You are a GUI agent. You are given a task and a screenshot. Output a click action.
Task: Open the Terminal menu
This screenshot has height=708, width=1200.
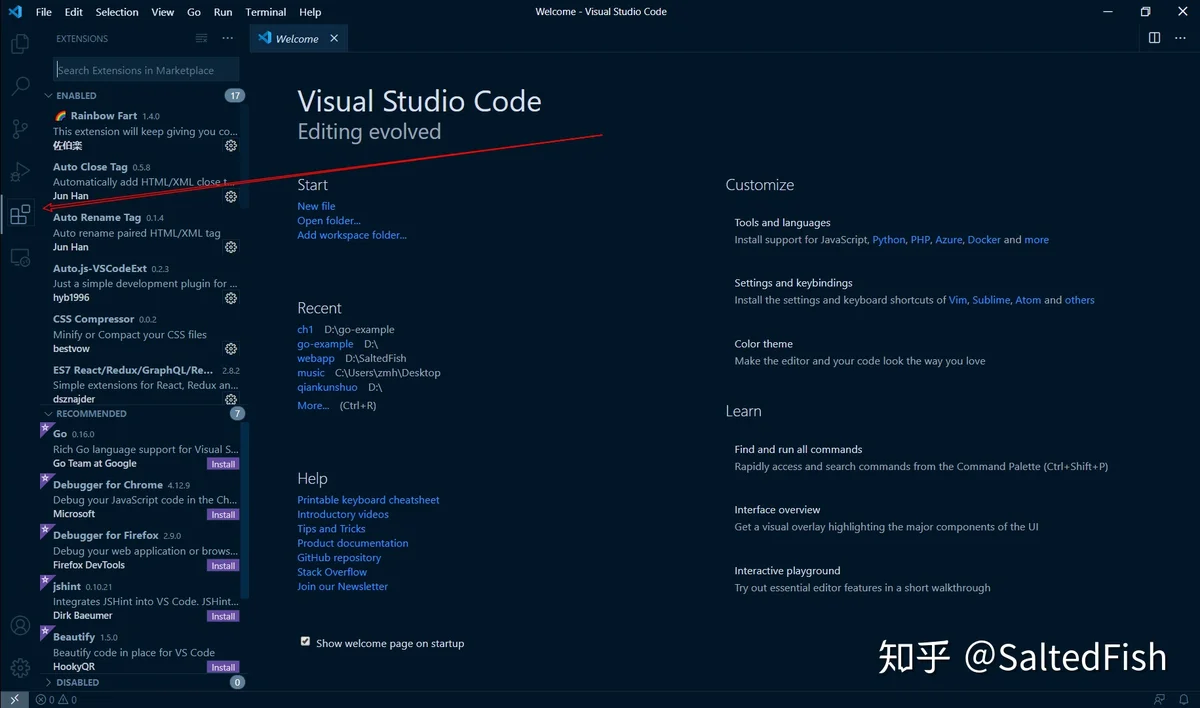click(x=266, y=12)
